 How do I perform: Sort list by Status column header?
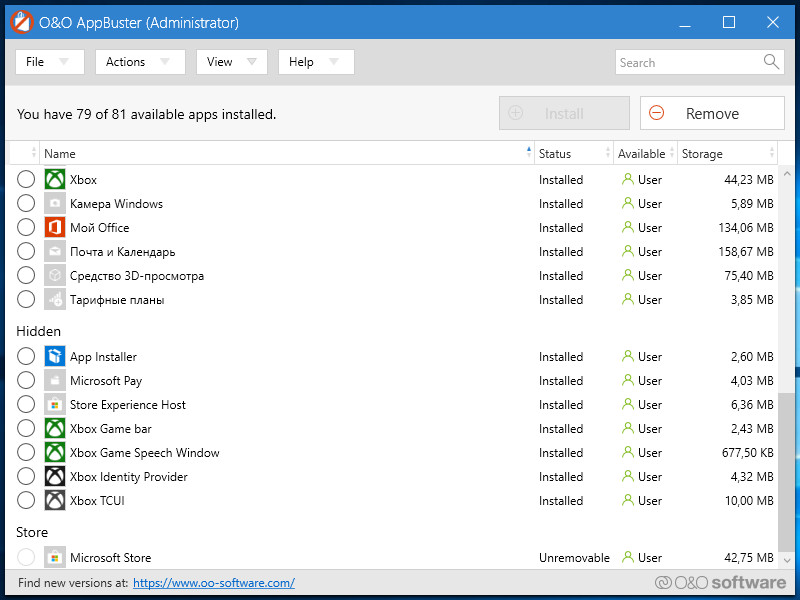(x=573, y=153)
